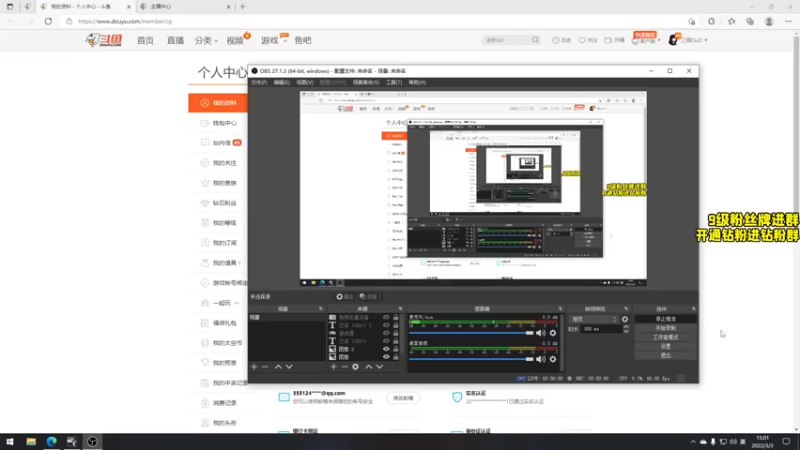Open the 视图(V) menu in OBS
The height and width of the screenshot is (450, 800).
pyautogui.click(x=305, y=82)
